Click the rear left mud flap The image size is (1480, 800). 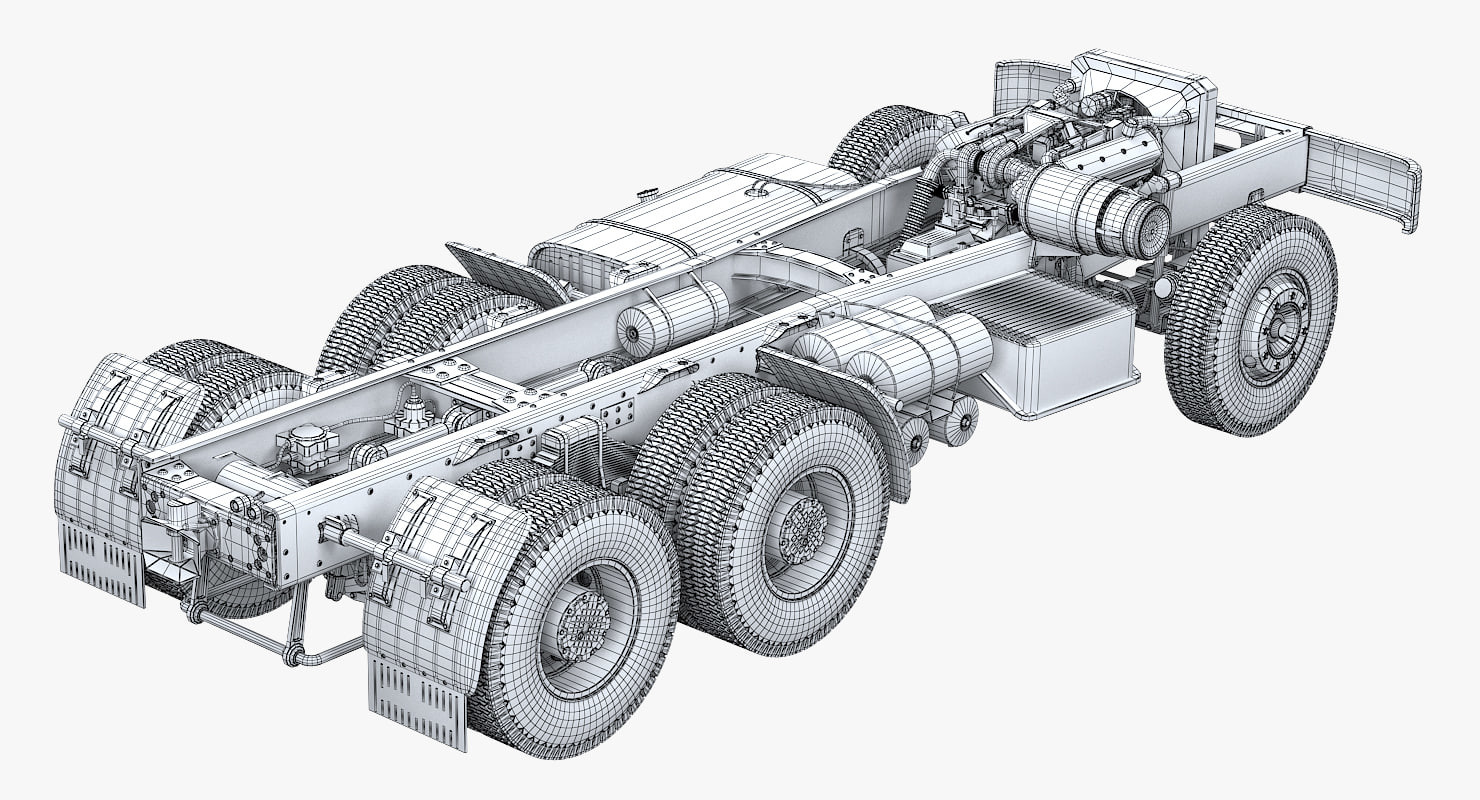coord(101,565)
